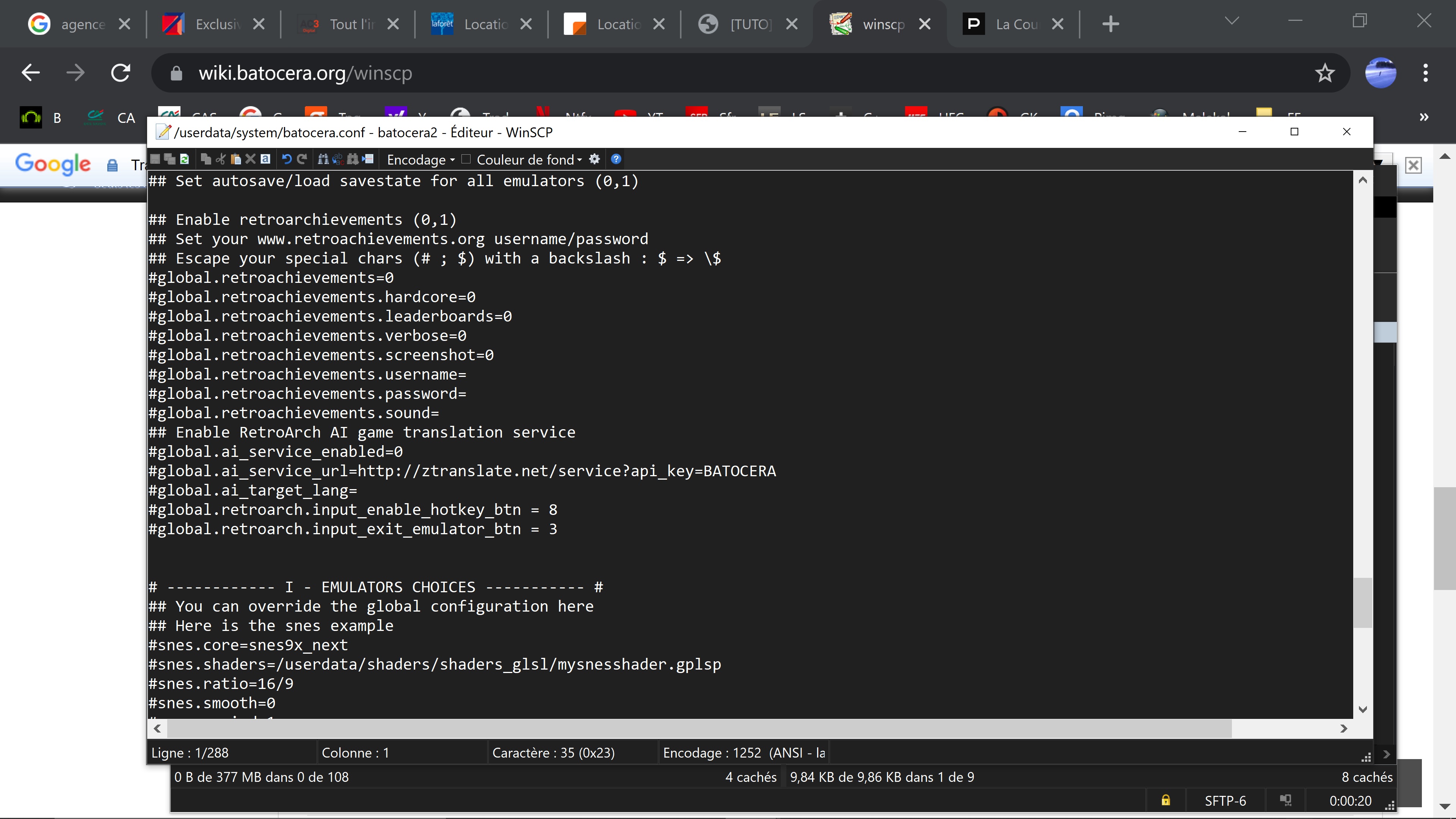Click the Select All 'a' icon

click(266, 159)
